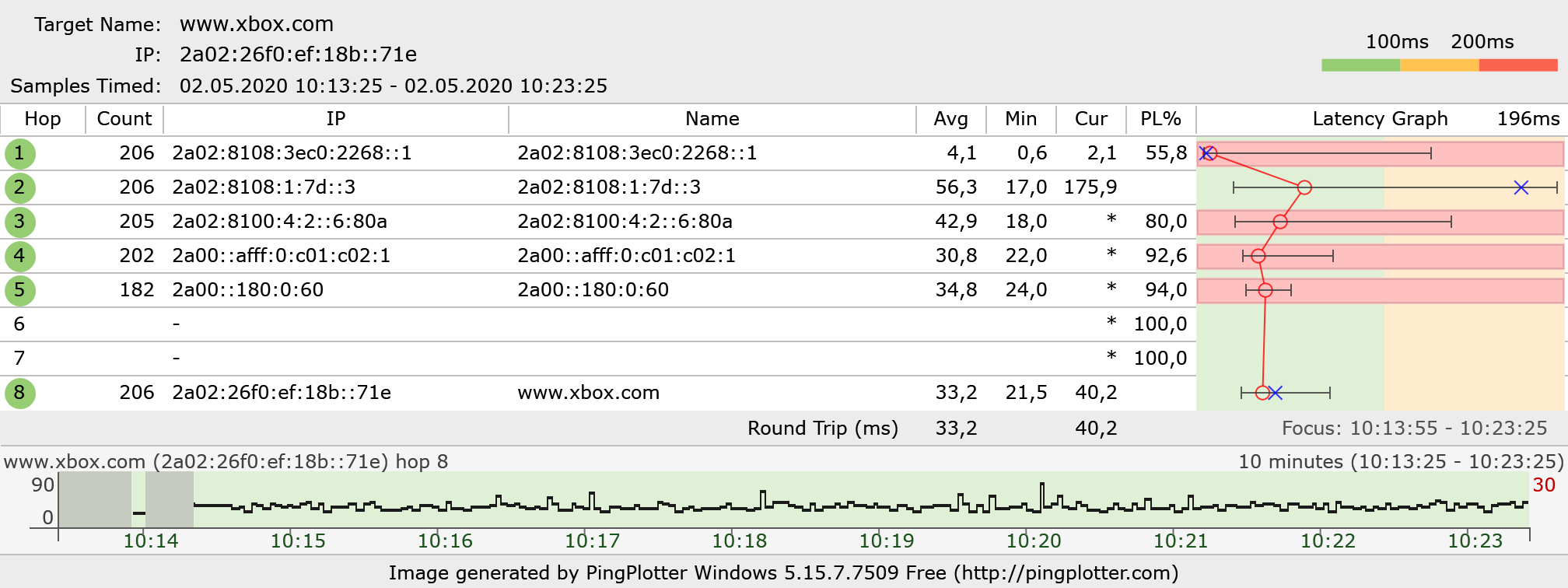The height and width of the screenshot is (588, 1568).
Task: Click the IP column header
Action: (335, 119)
